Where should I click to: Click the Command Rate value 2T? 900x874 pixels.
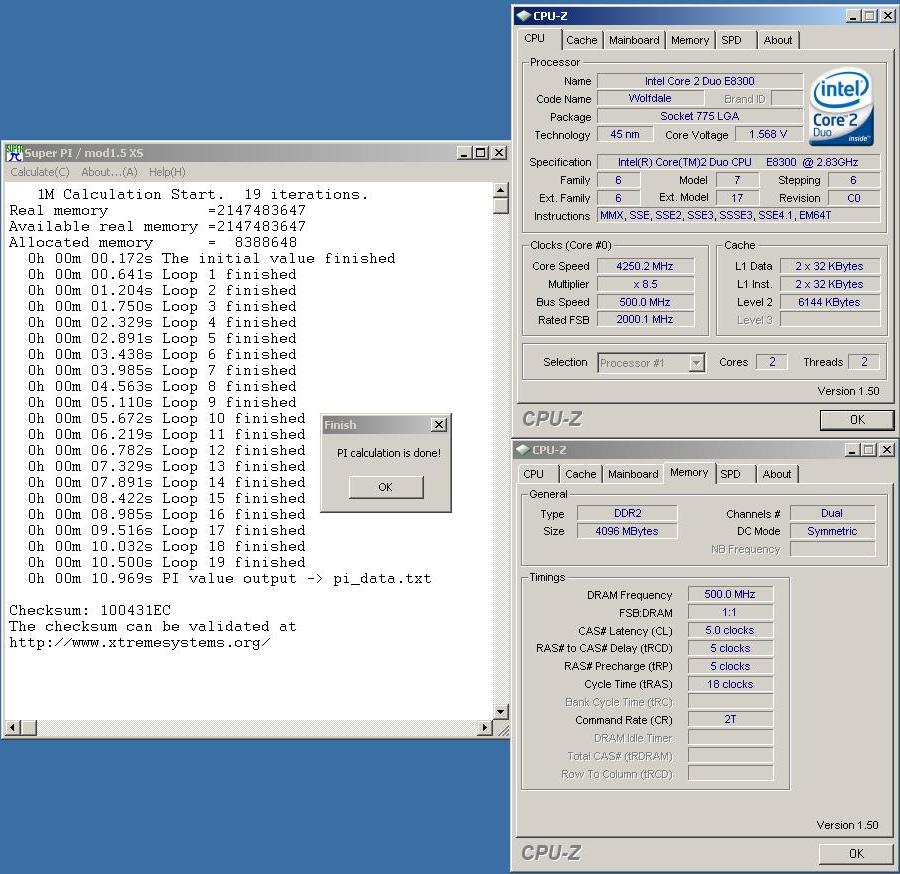730,719
